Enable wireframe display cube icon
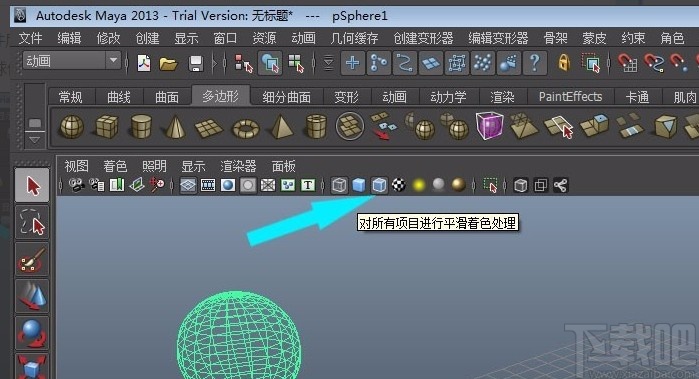The width and height of the screenshot is (699, 379). coord(339,185)
